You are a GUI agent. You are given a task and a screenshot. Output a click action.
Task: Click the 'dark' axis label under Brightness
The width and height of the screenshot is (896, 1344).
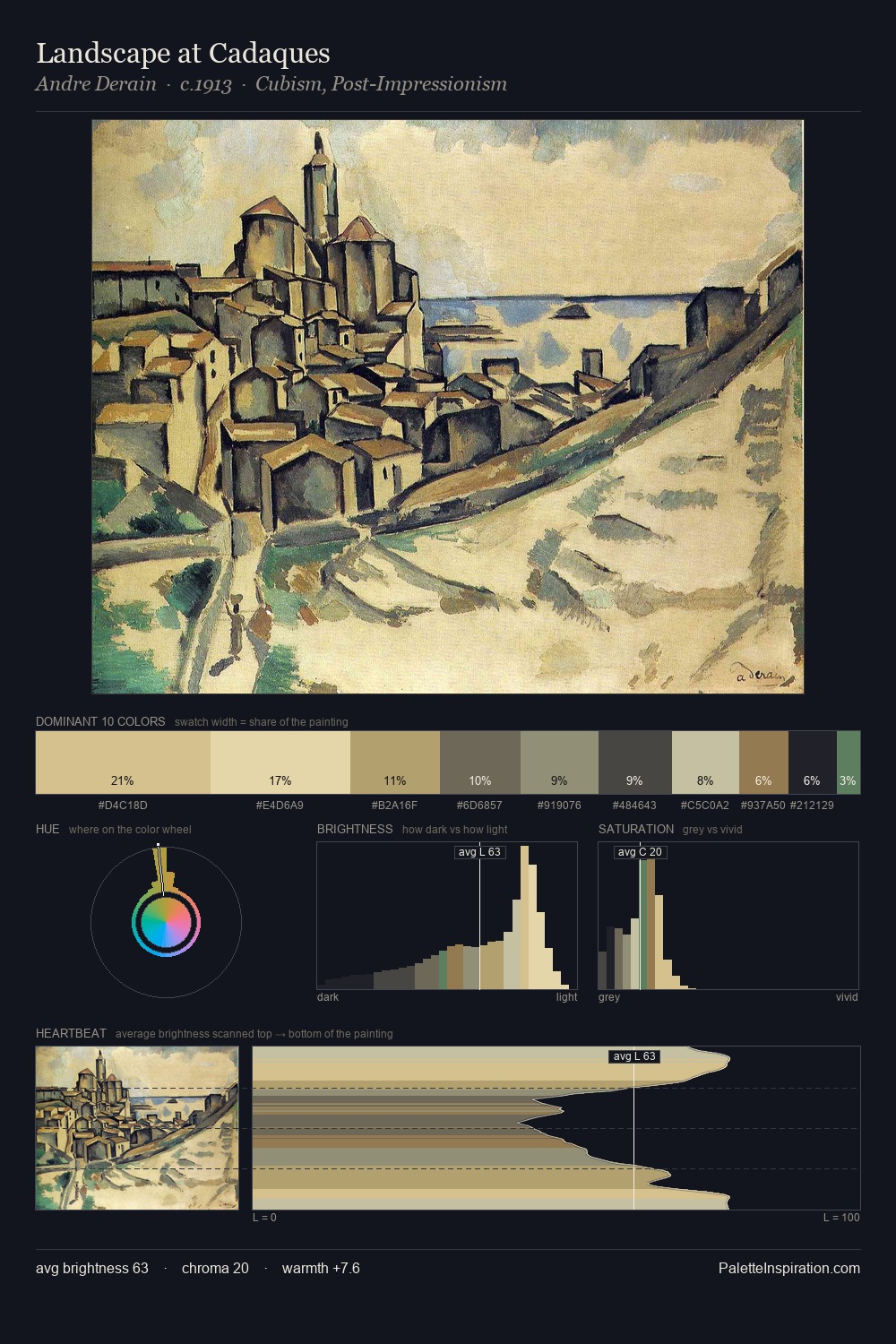point(328,997)
